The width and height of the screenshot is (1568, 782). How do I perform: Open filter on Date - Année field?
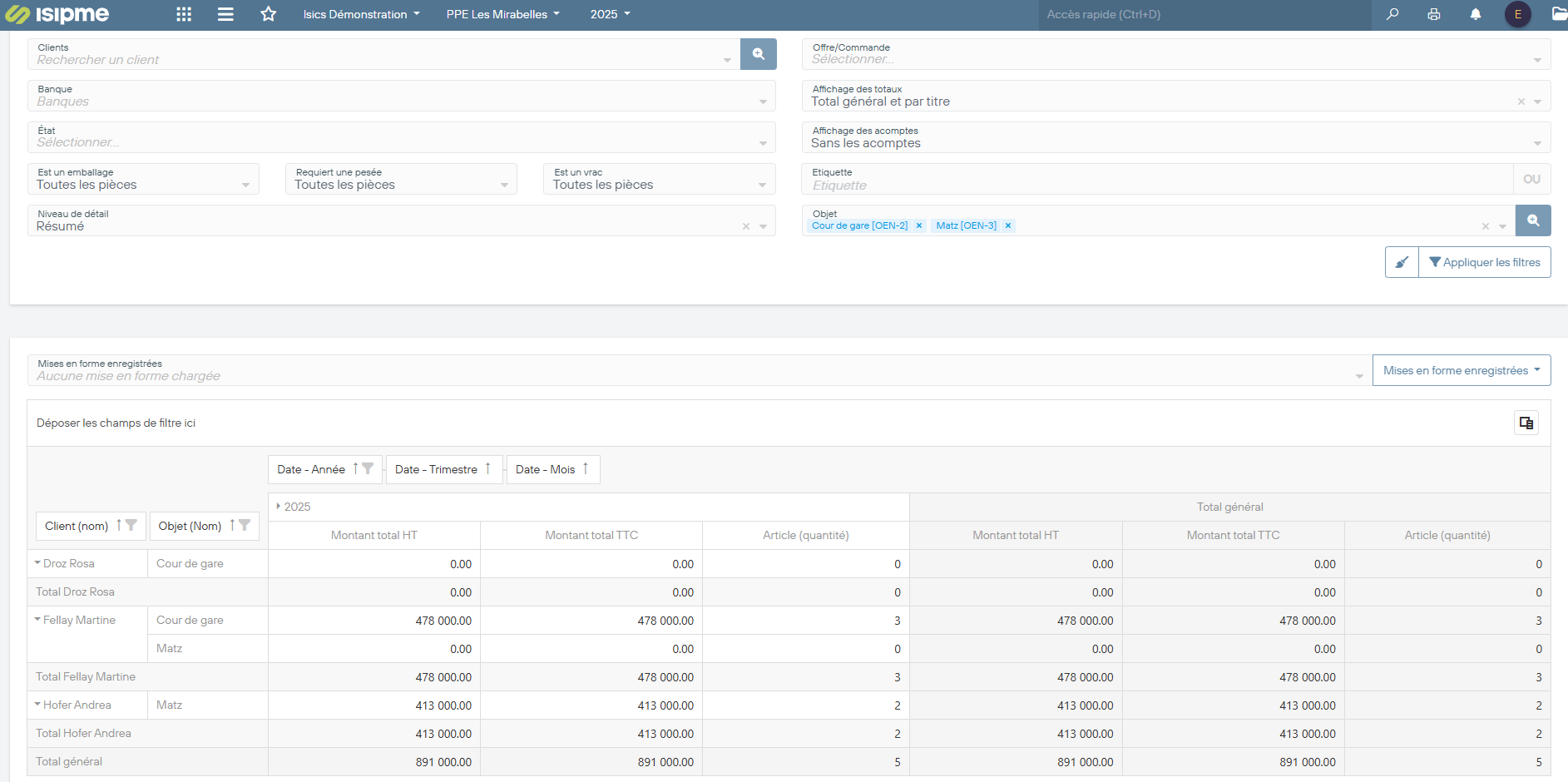tap(368, 469)
